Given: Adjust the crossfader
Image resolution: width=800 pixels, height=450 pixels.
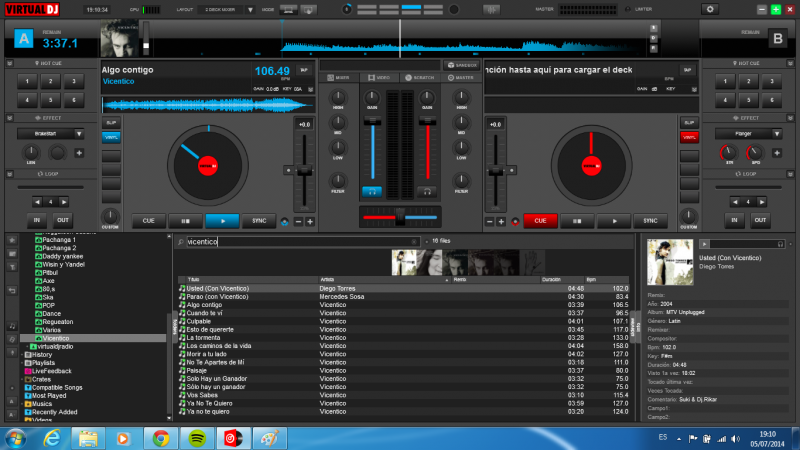Looking at the screenshot, I should click(x=400, y=217).
